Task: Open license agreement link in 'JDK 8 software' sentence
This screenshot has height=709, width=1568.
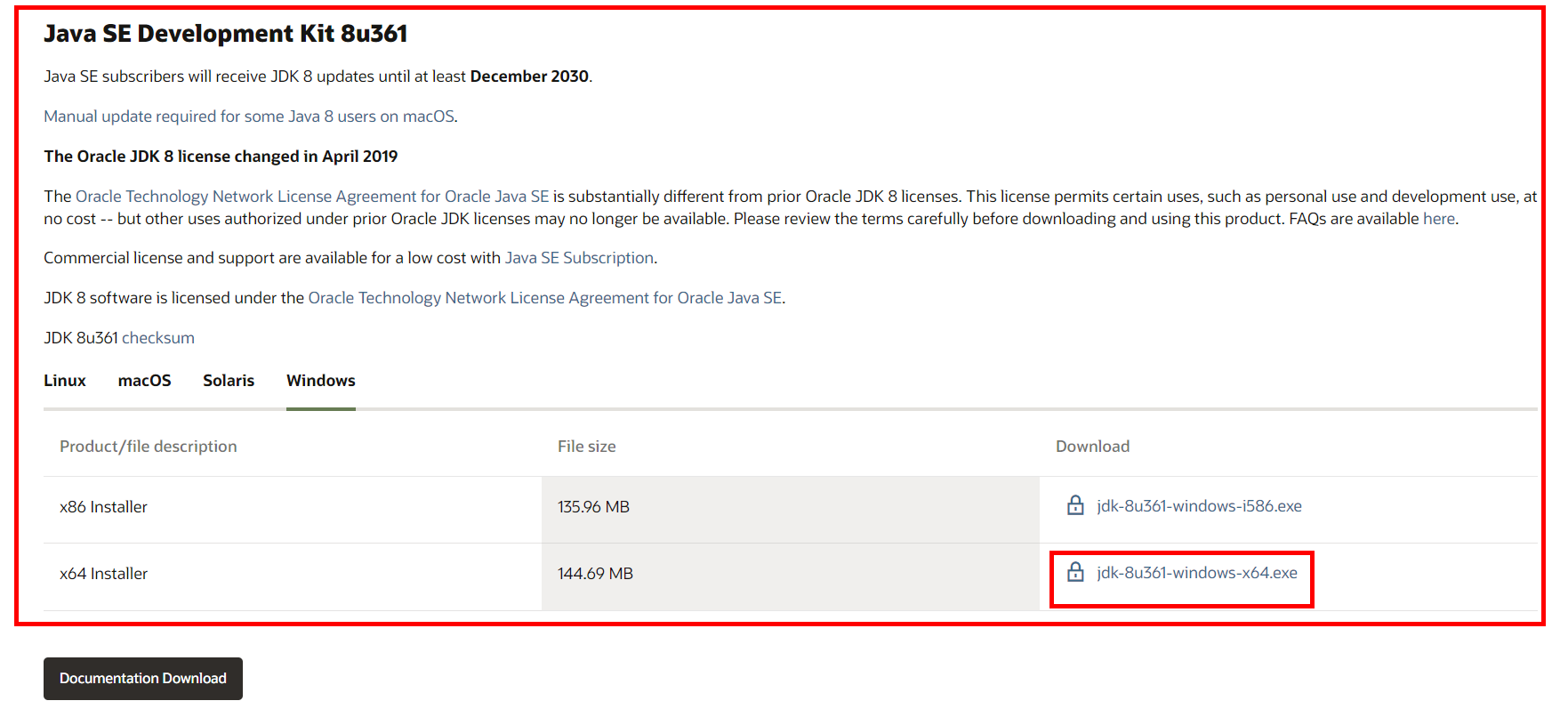Action: coord(545,298)
